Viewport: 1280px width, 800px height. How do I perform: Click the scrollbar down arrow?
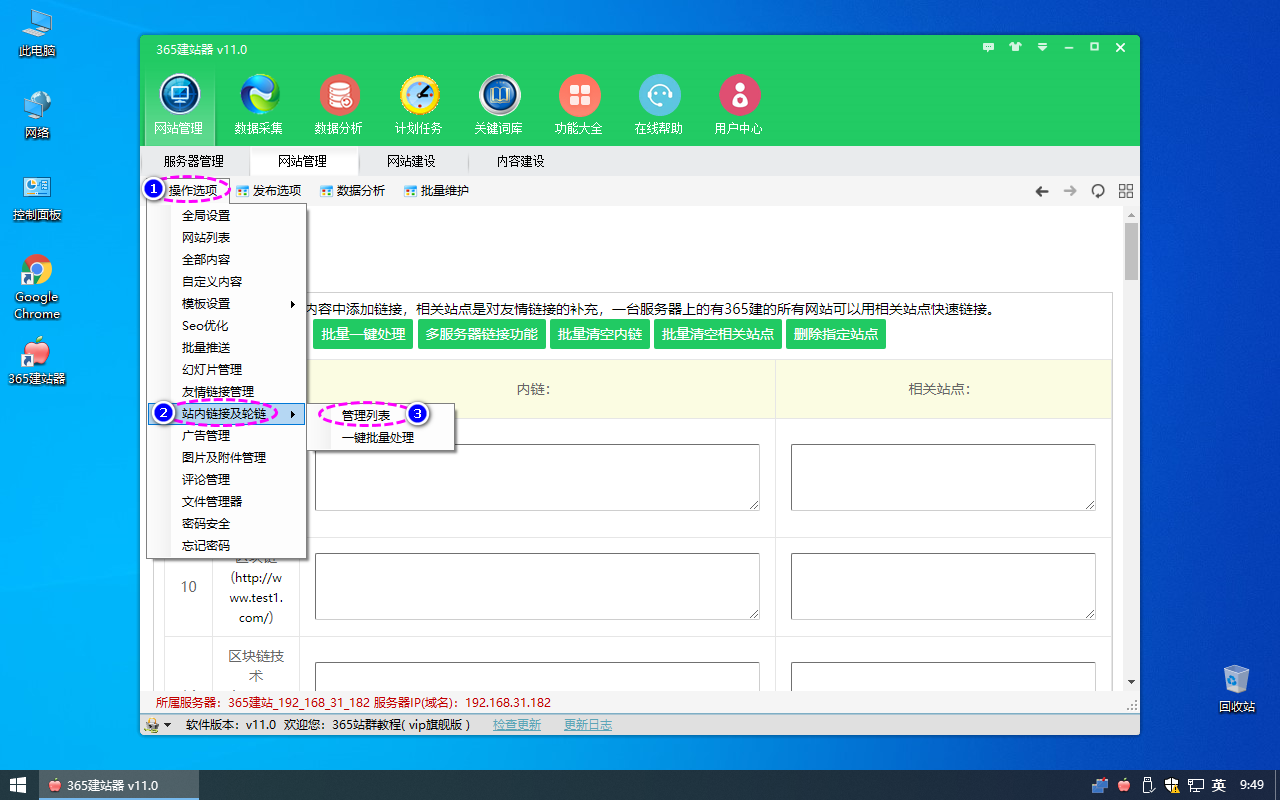tap(1131, 682)
